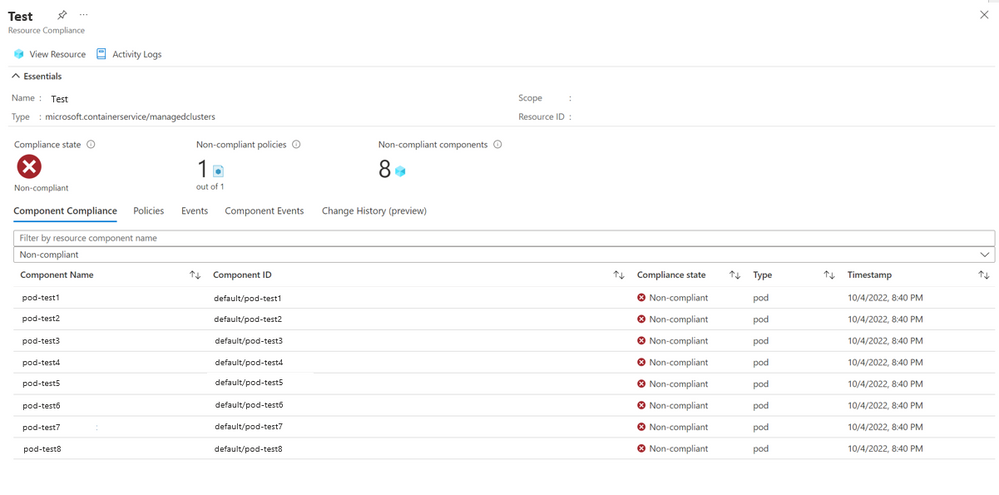
Task: Click the red status icon for pod-test5
Action: click(x=642, y=384)
